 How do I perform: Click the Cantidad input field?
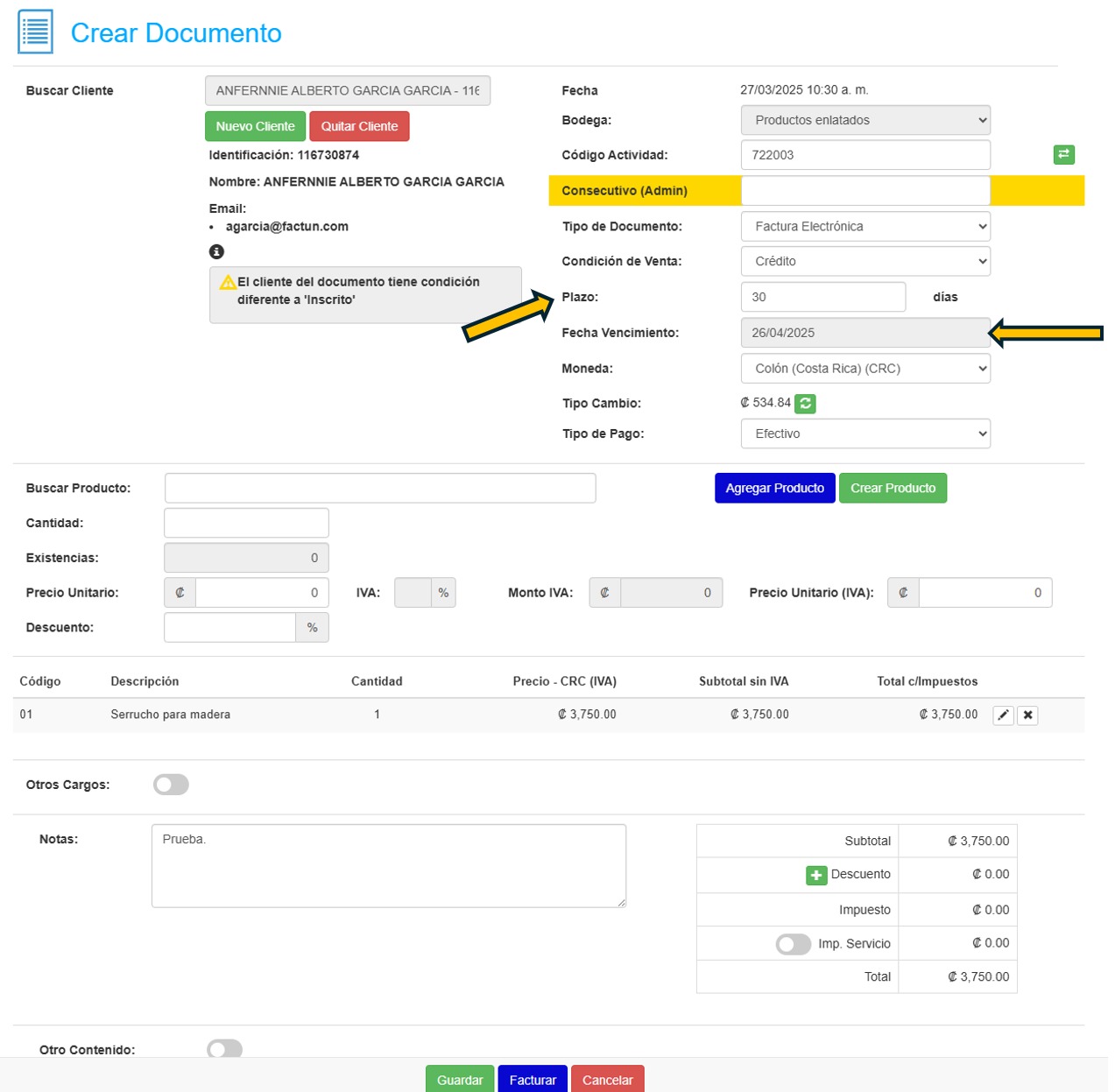point(246,523)
